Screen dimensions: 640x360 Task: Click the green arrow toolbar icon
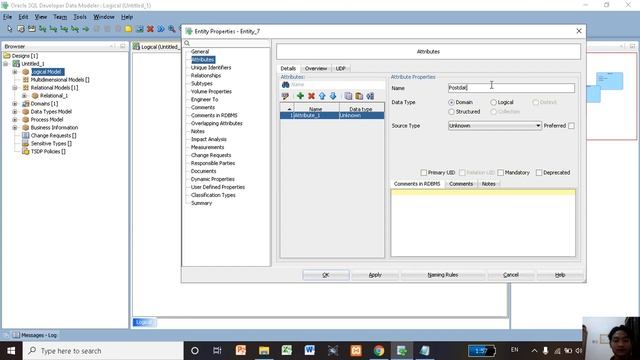(x=86, y=29)
